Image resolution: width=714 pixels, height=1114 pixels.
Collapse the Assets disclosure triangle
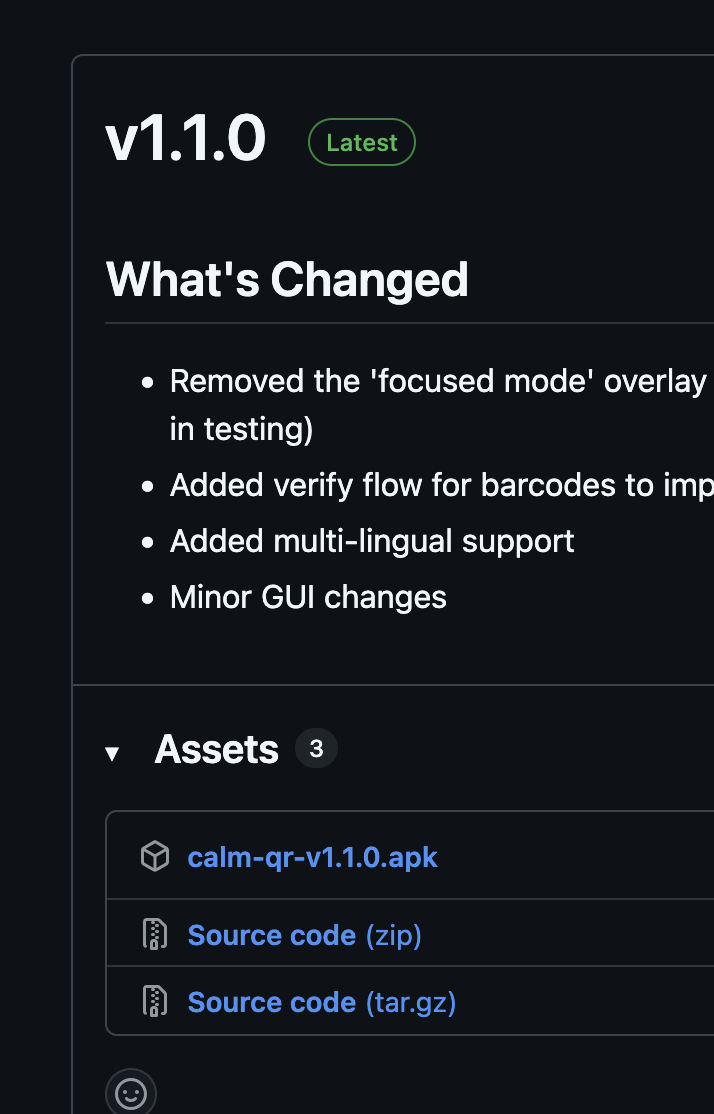(x=112, y=753)
